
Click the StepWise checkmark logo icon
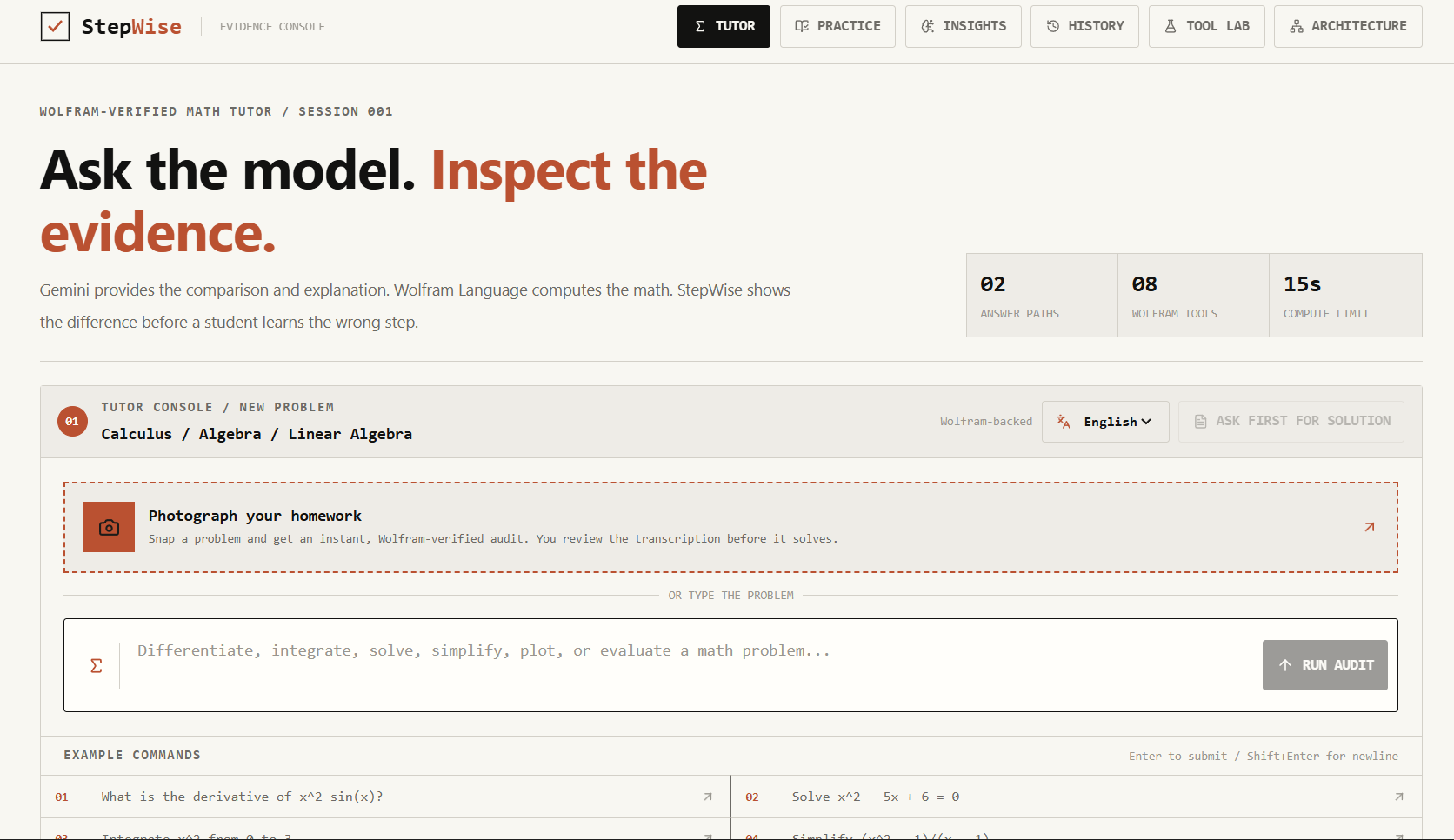point(55,27)
